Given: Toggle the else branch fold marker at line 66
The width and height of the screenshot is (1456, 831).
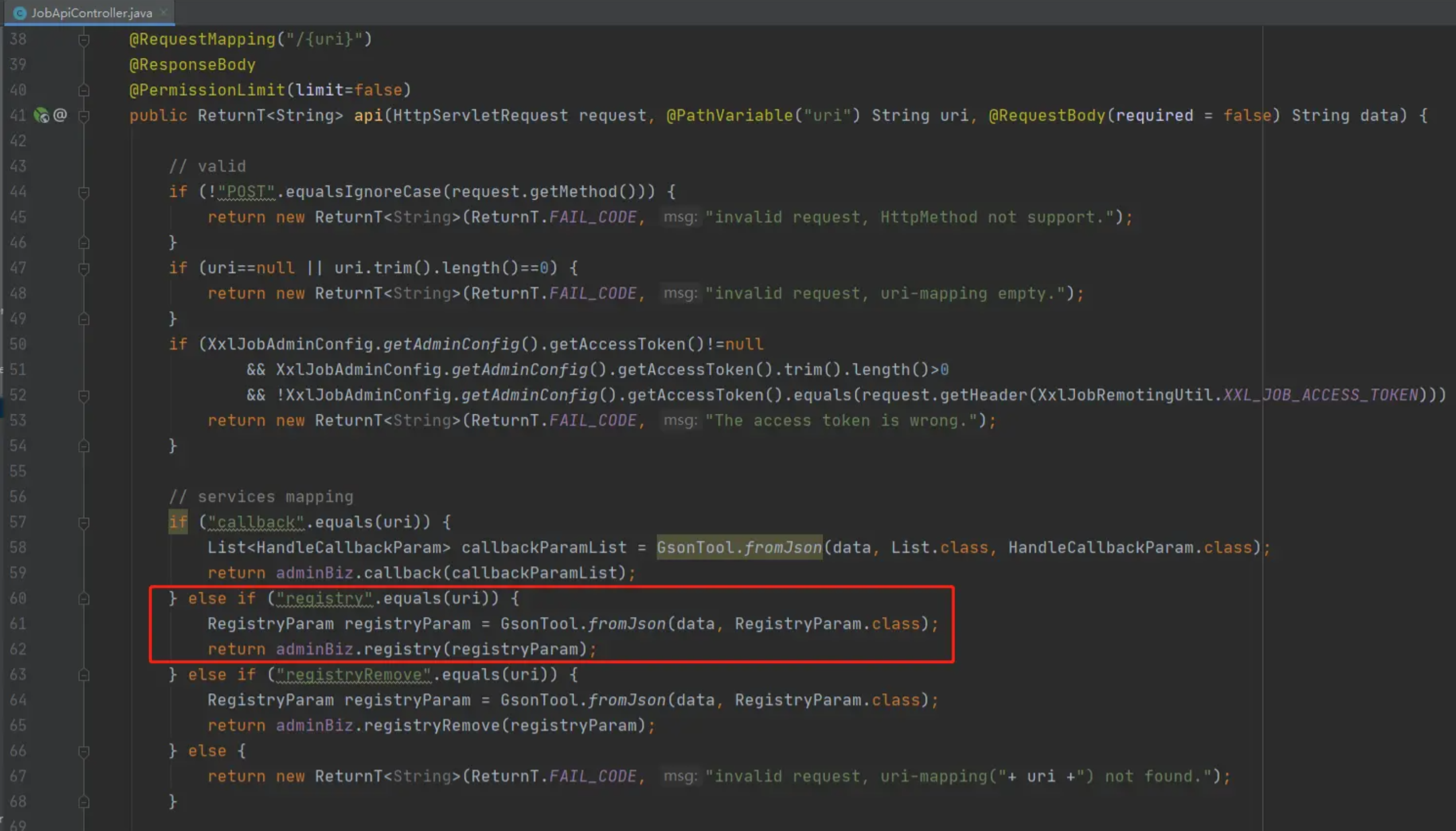Looking at the screenshot, I should pos(84,751).
